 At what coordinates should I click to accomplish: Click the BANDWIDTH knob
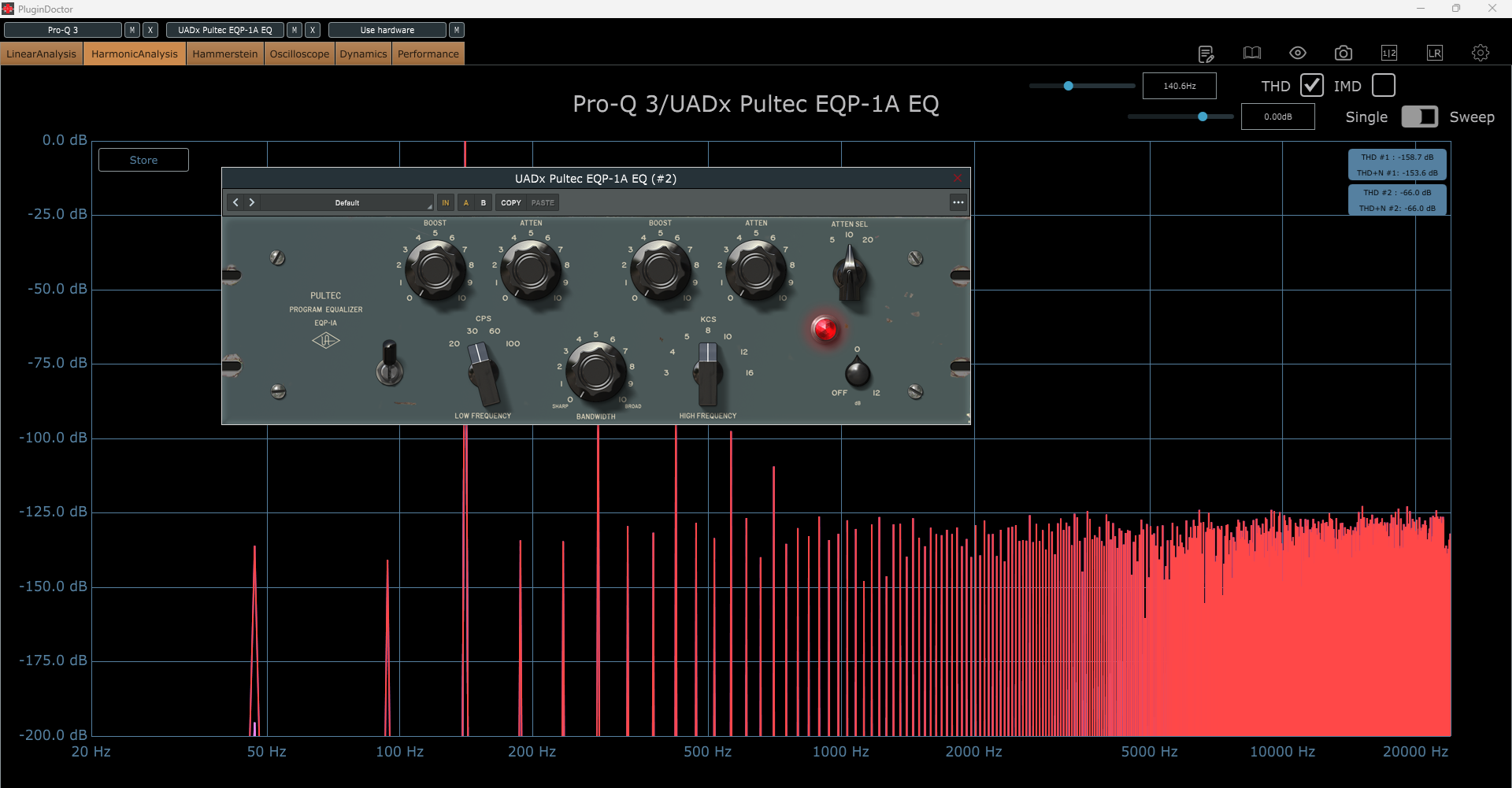pos(596,372)
